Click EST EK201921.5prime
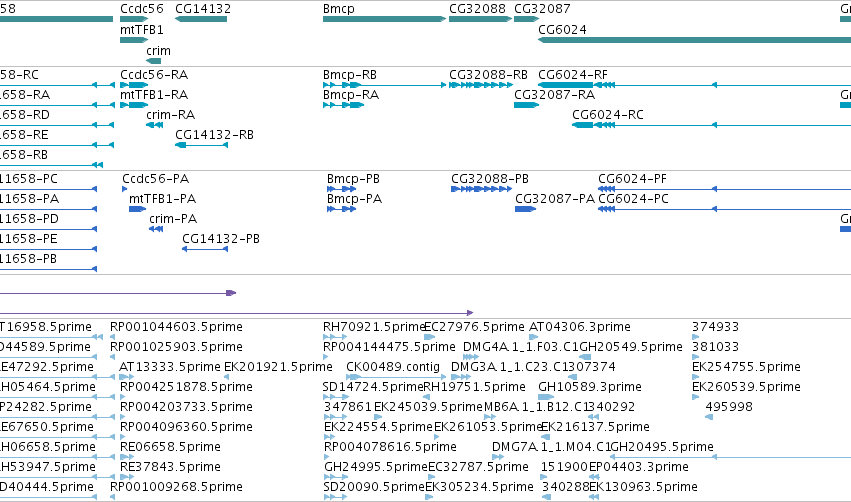The image size is (851, 502). coord(278,367)
